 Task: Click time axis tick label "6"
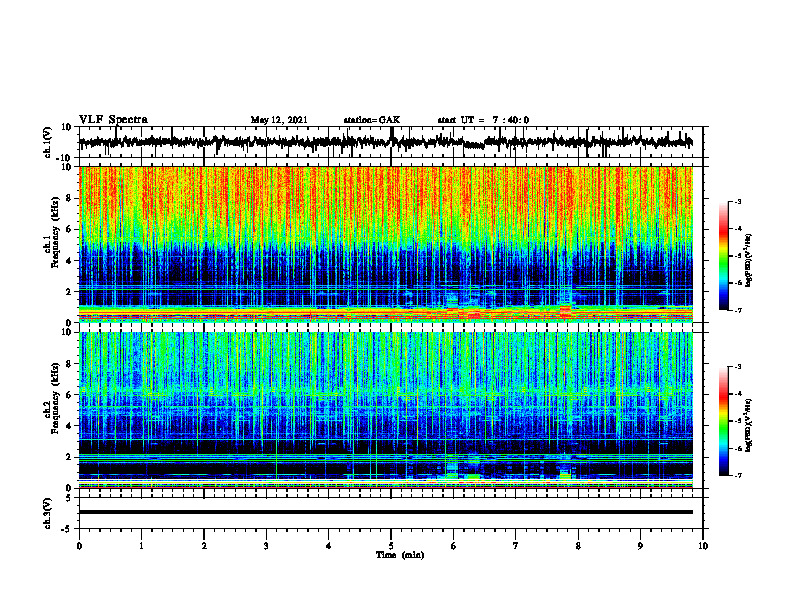coord(454,546)
